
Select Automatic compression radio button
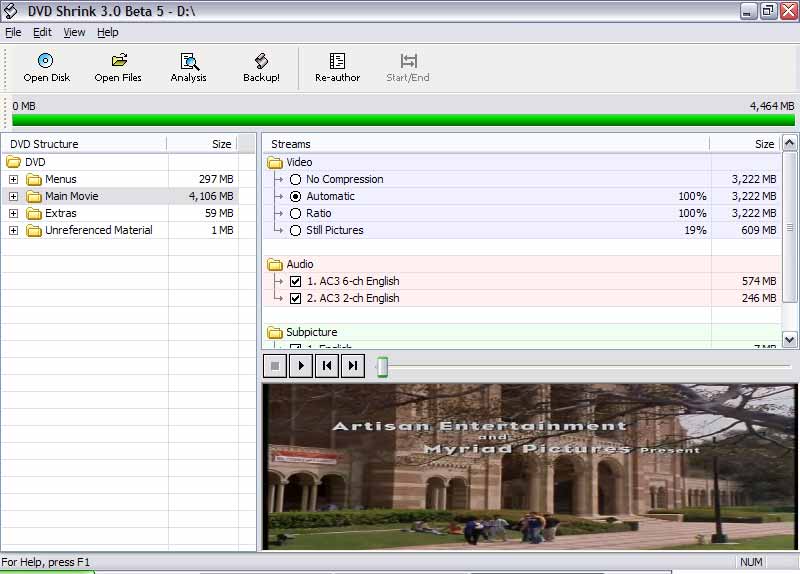(295, 196)
